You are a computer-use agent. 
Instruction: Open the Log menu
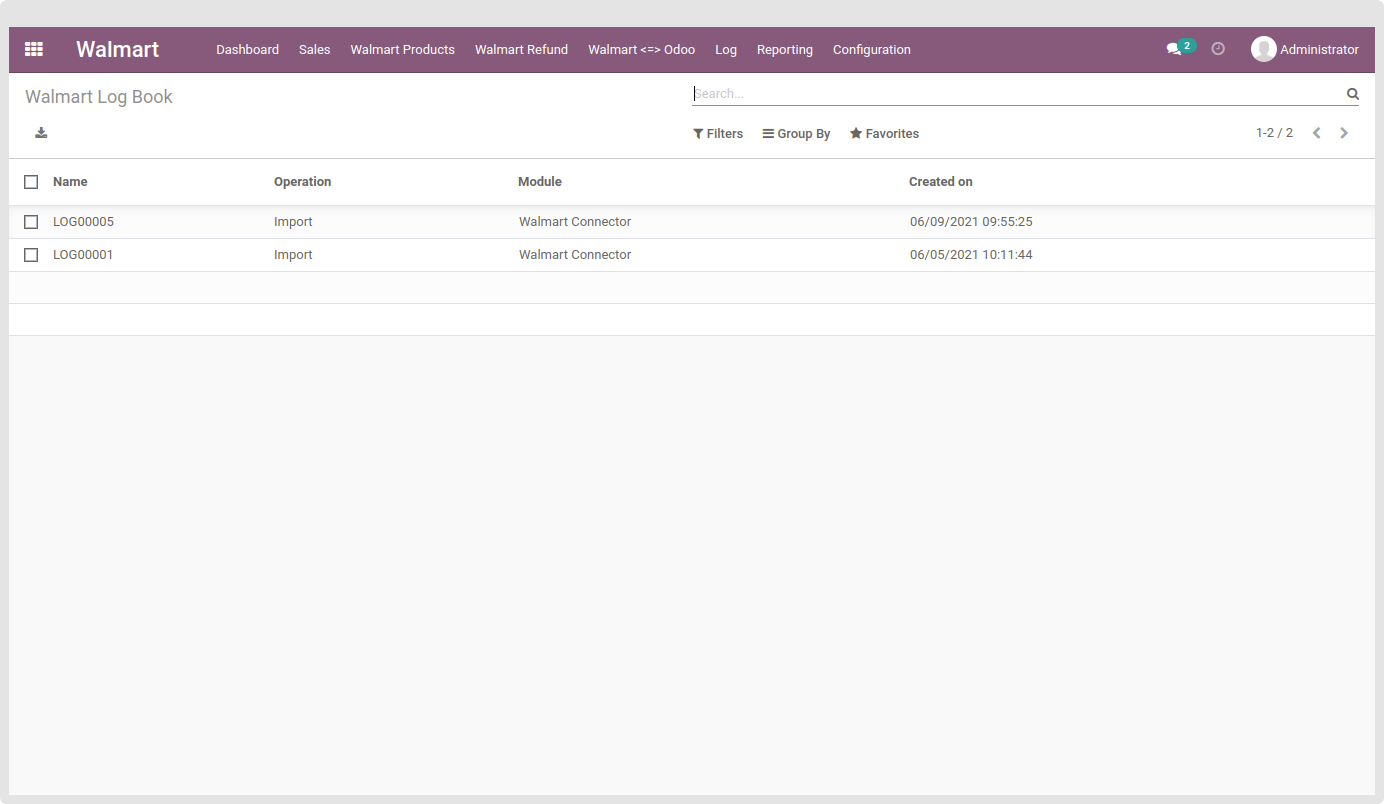[x=726, y=50]
